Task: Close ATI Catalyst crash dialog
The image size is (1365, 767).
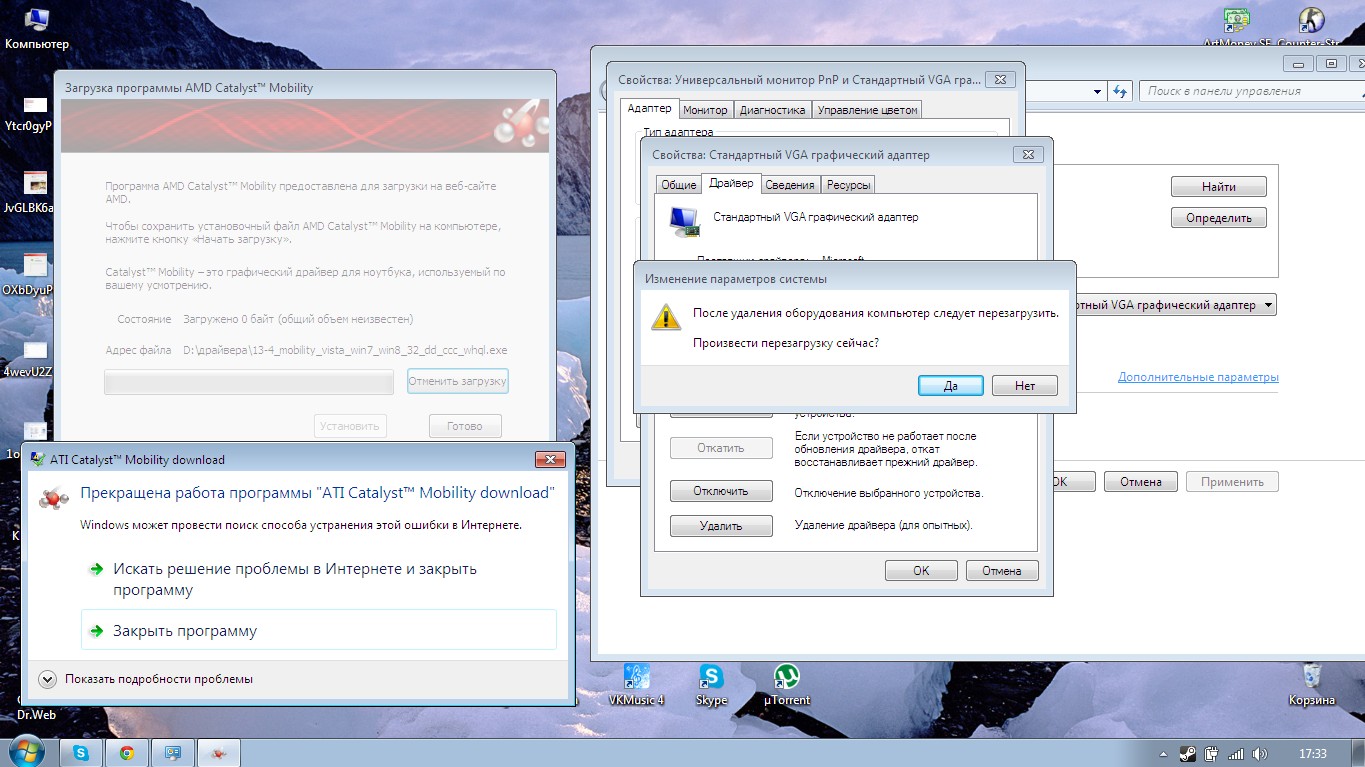Action: [551, 459]
